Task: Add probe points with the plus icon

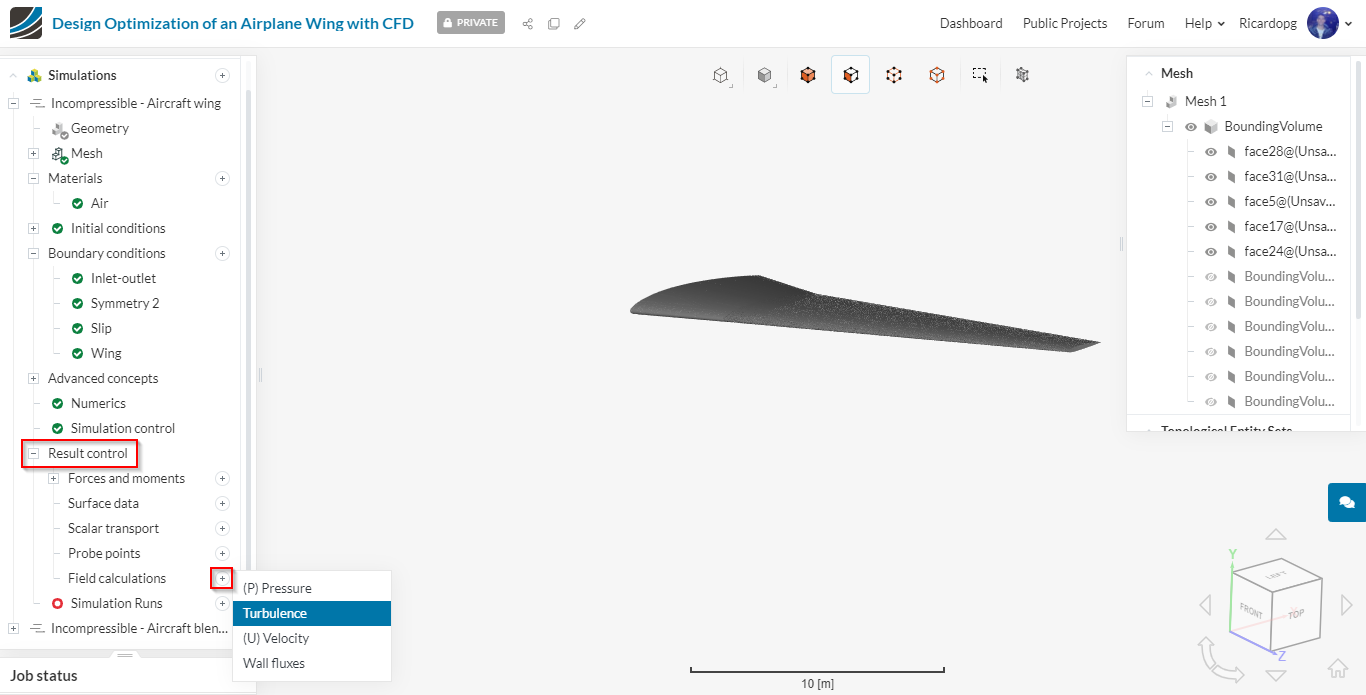Action: pyautogui.click(x=222, y=553)
